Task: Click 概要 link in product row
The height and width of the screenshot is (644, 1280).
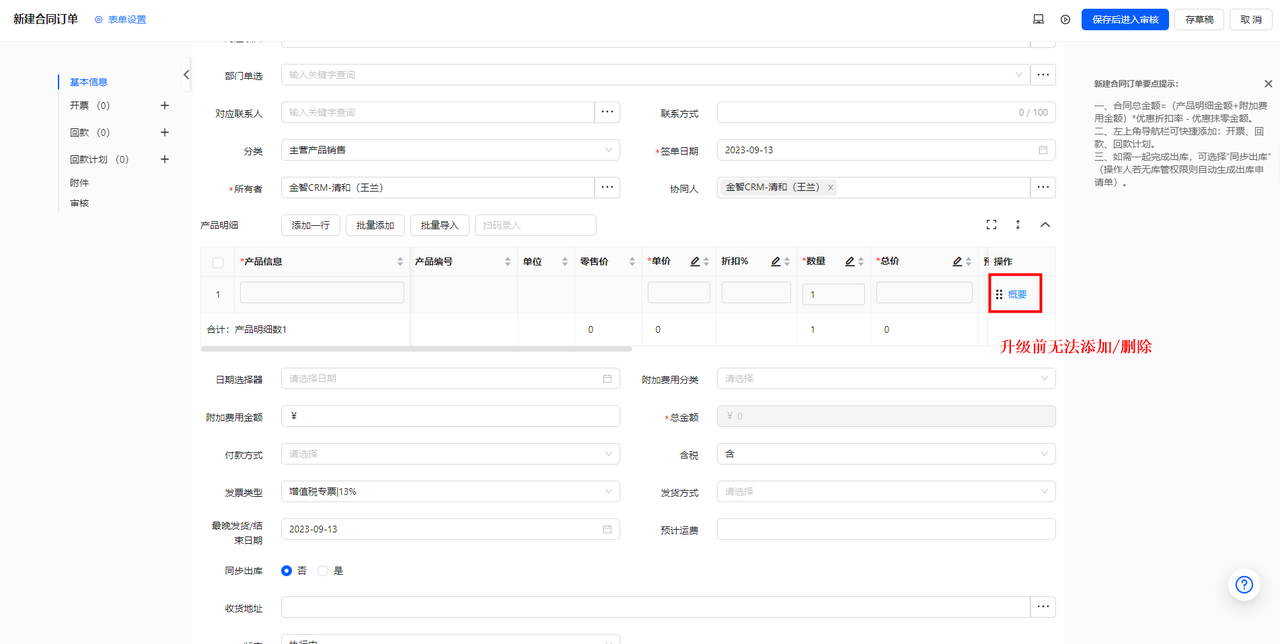Action: (x=1017, y=294)
